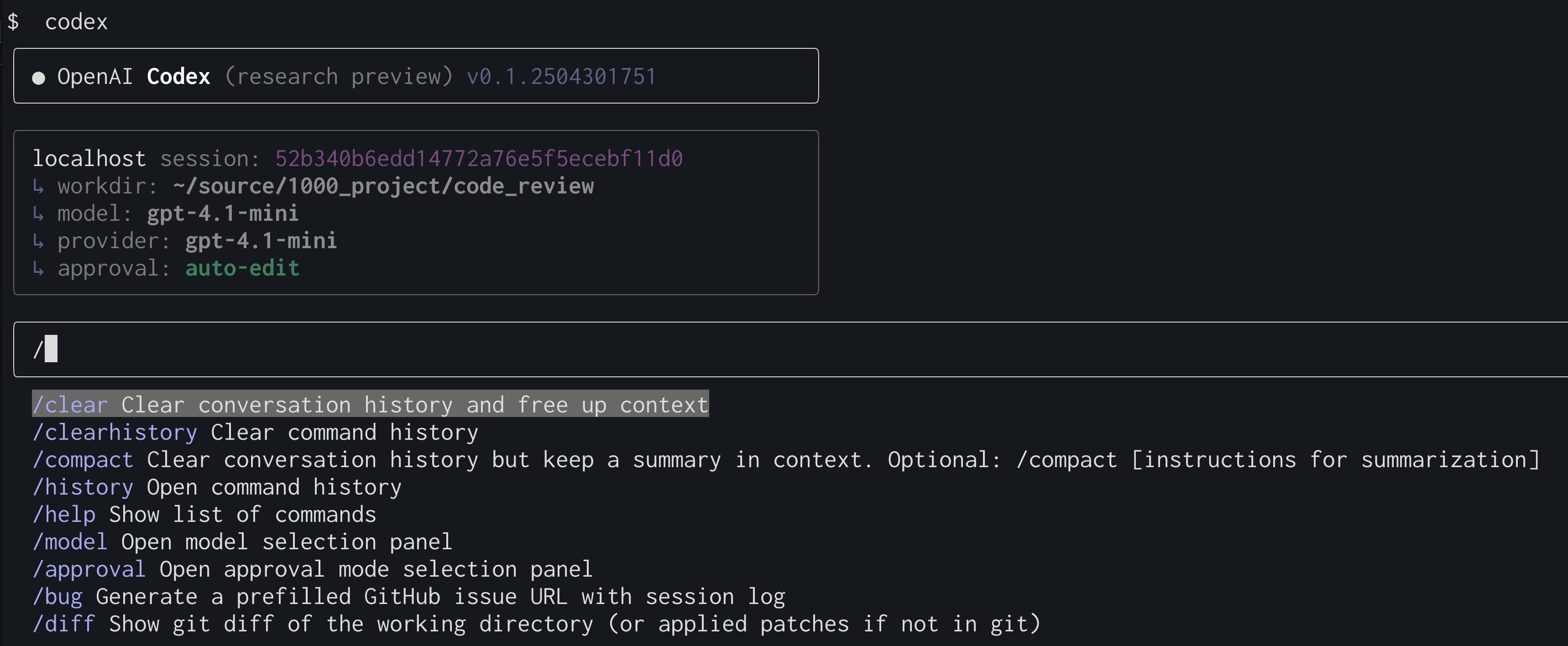Image resolution: width=1568 pixels, height=646 pixels.
Task: Select the /clearhistory command entry
Action: pos(115,432)
